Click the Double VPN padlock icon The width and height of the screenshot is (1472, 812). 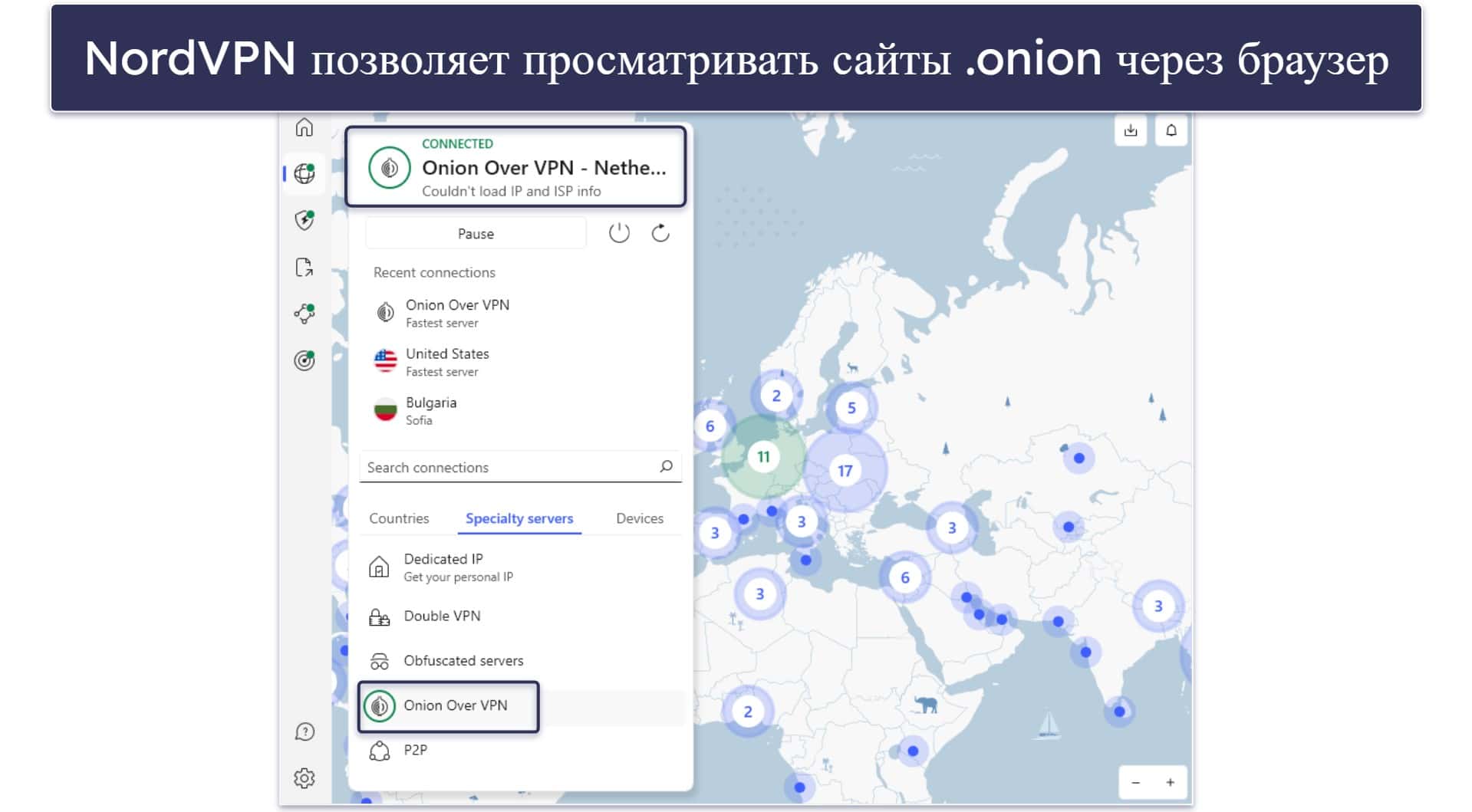coord(379,616)
